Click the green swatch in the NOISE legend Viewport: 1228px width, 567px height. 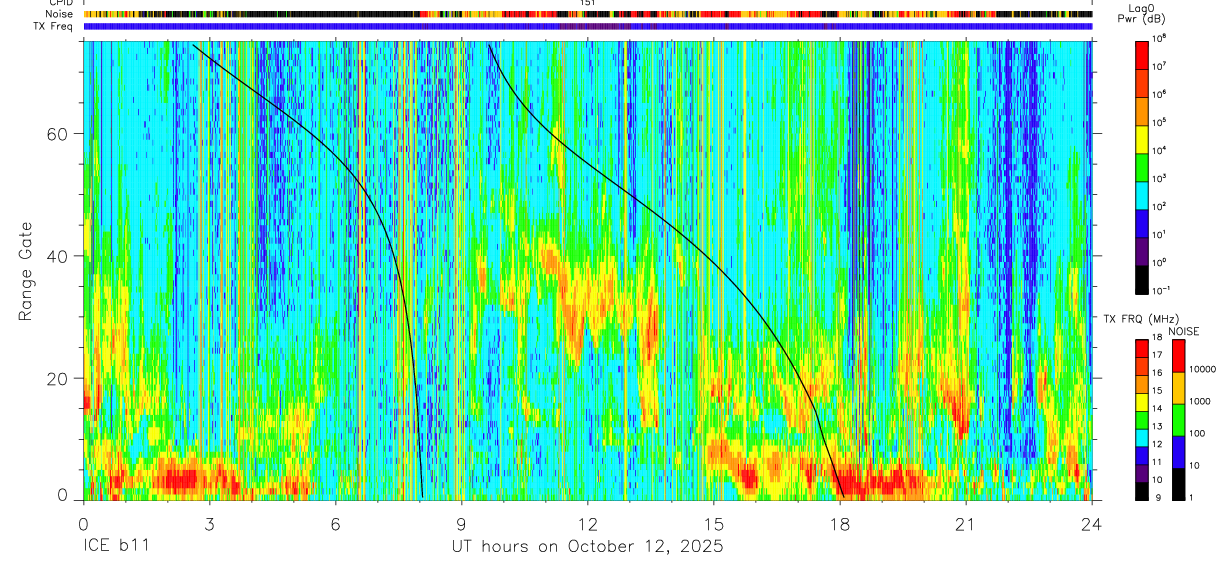click(1178, 420)
